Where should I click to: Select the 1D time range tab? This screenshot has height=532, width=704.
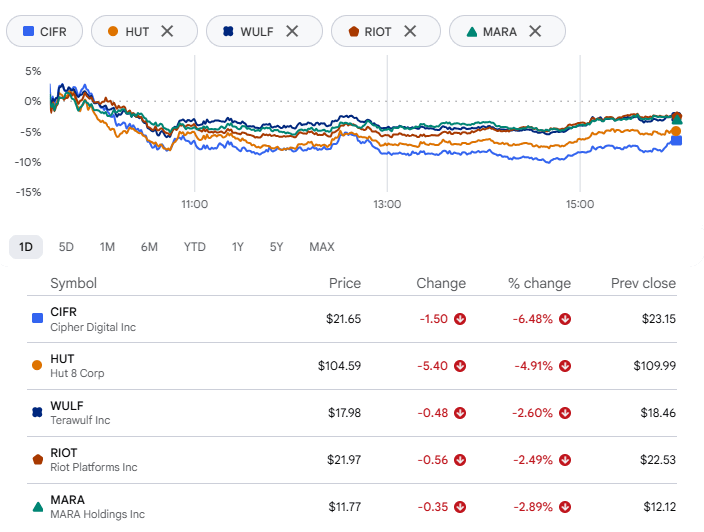pos(26,247)
